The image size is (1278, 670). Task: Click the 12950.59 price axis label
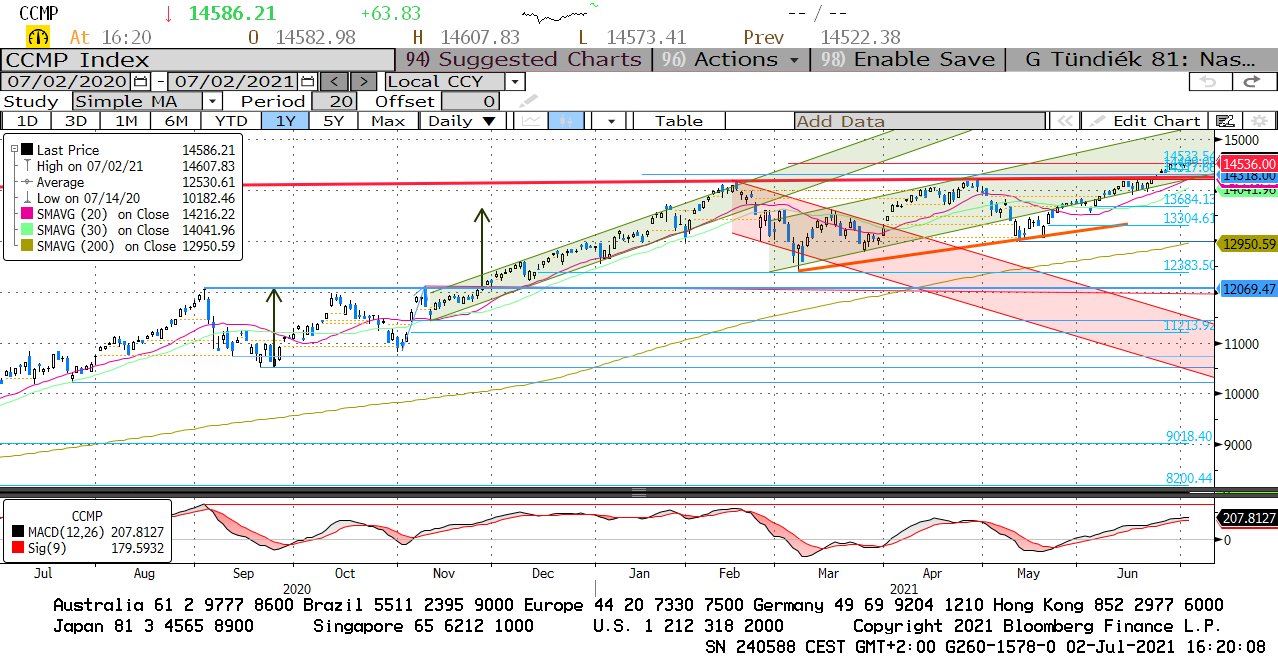pos(1249,243)
